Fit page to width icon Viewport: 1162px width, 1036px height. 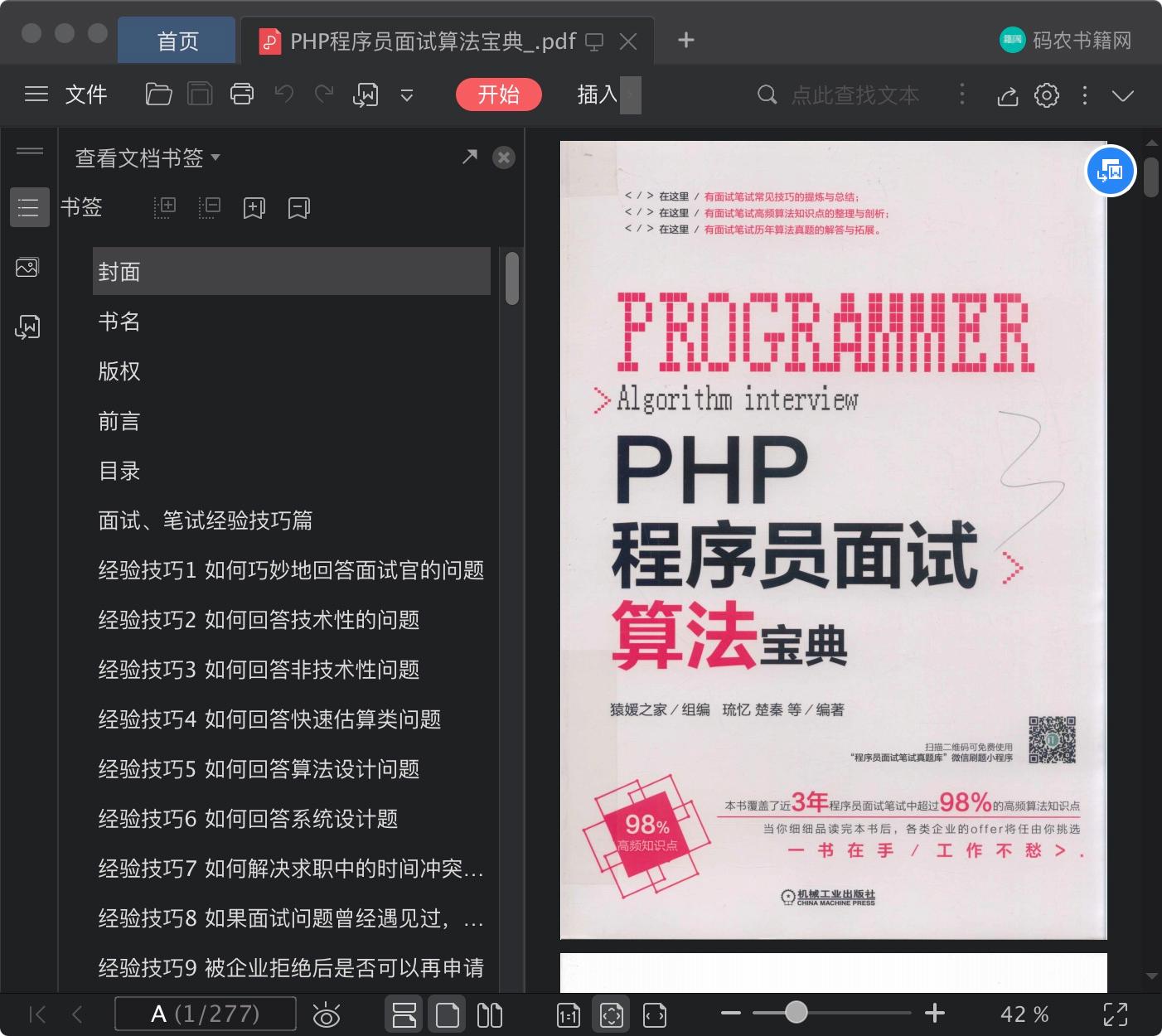pos(655,1014)
